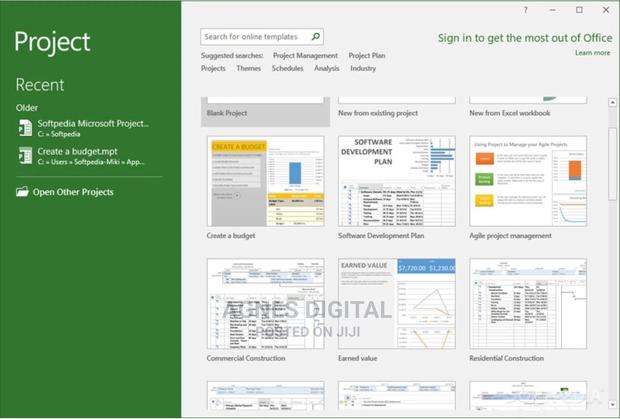Select the Project Plan suggested search

click(x=367, y=56)
